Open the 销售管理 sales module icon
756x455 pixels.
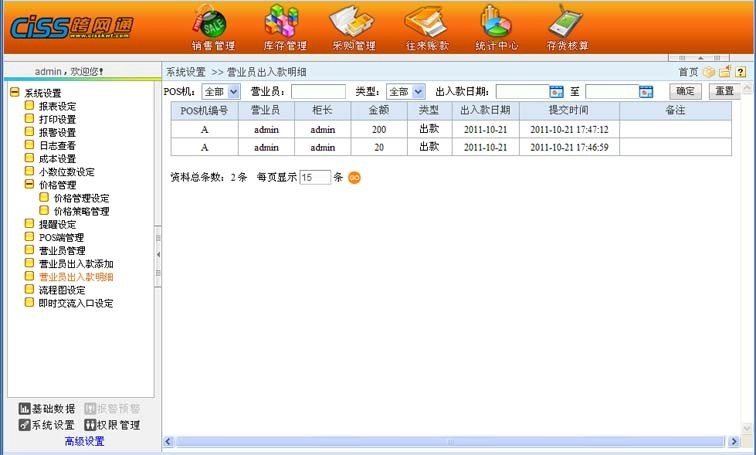[212, 24]
